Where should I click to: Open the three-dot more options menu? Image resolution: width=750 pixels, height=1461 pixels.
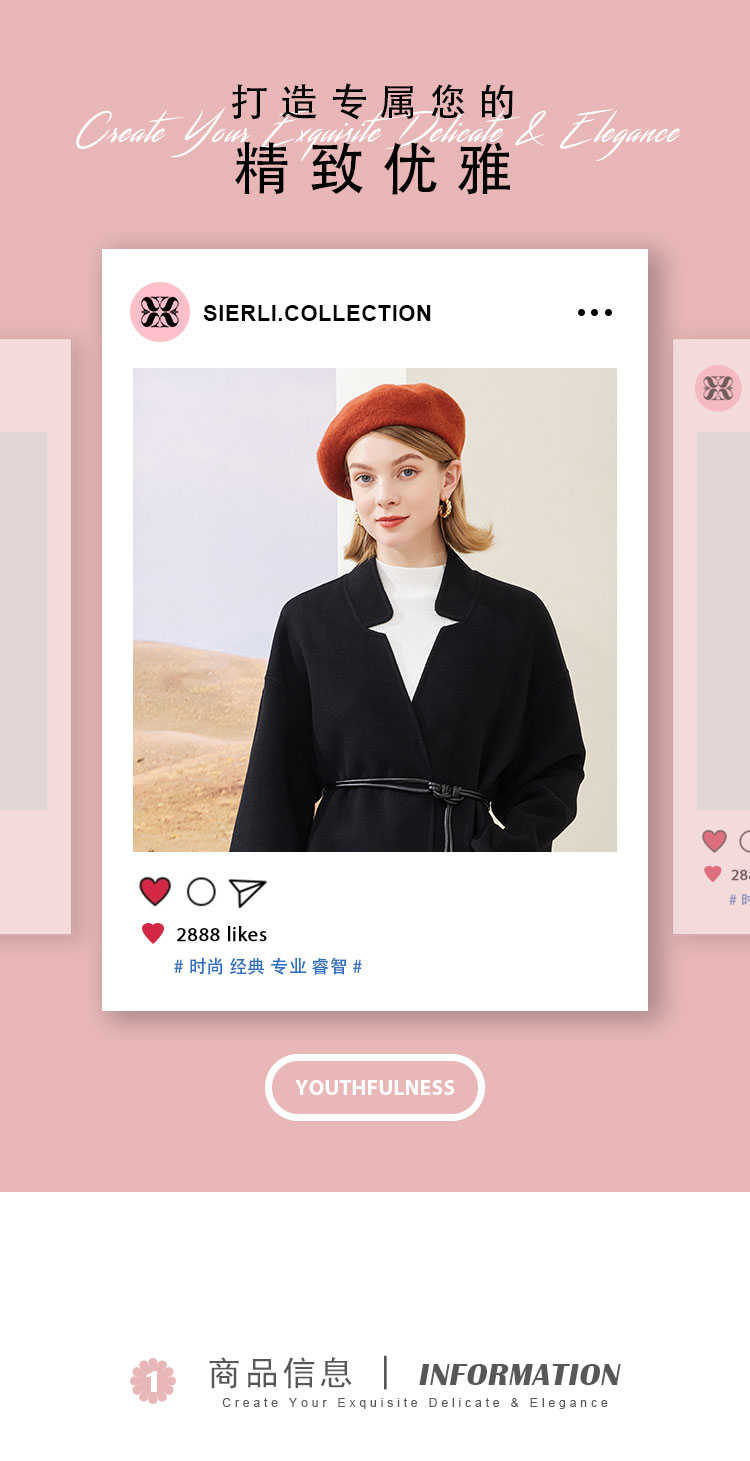pyautogui.click(x=595, y=313)
